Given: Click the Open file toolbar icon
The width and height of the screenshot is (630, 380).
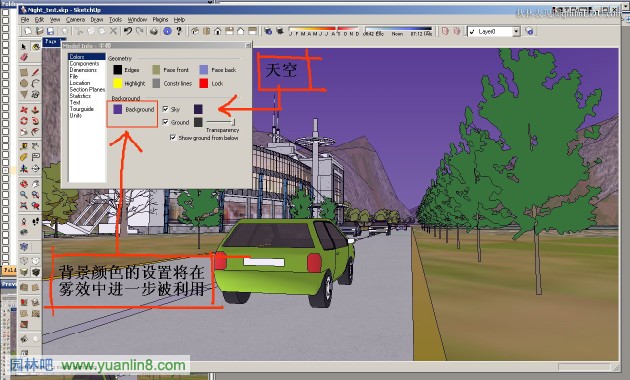Looking at the screenshot, I should tap(39, 31).
